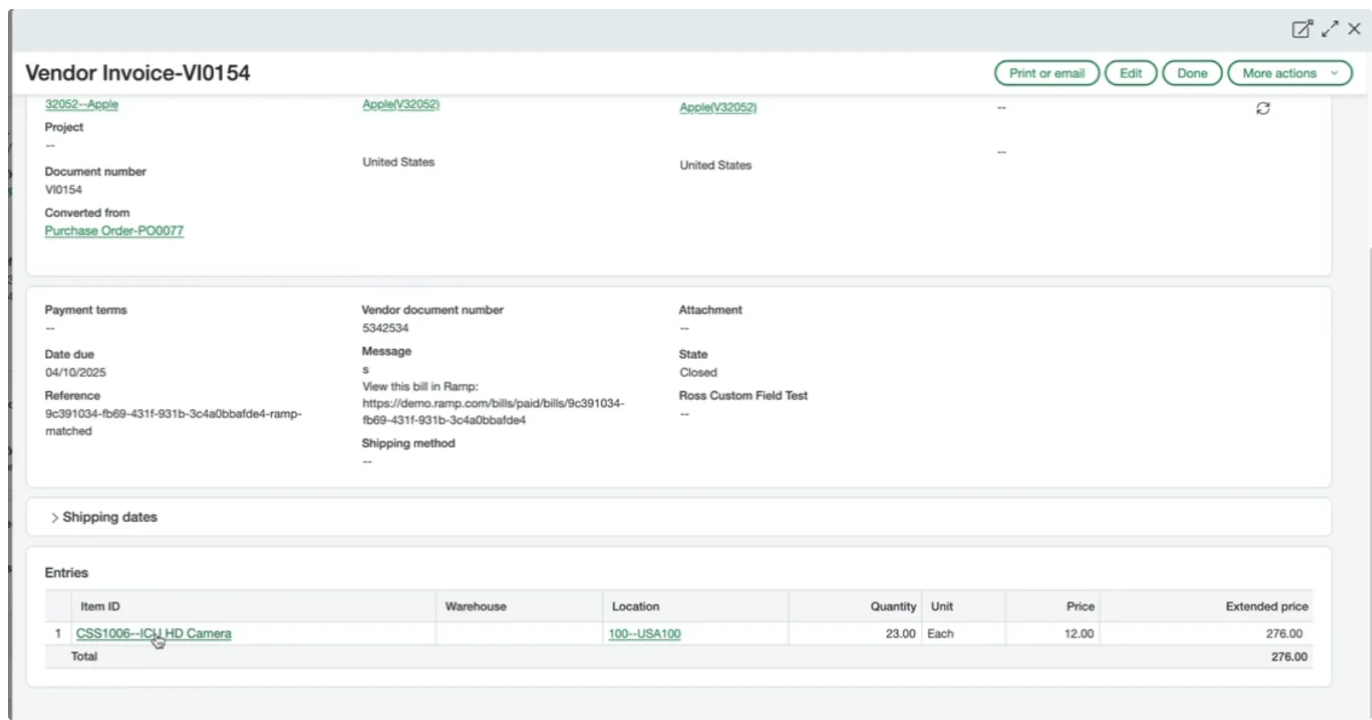Click the Ramp bill URL text
Viewport: 1372px width, 720px height.
click(x=493, y=413)
